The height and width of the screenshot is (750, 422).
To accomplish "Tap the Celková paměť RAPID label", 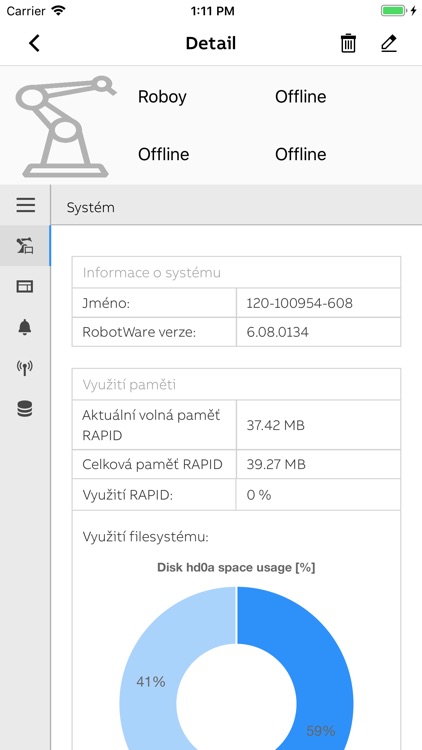I will [152, 464].
